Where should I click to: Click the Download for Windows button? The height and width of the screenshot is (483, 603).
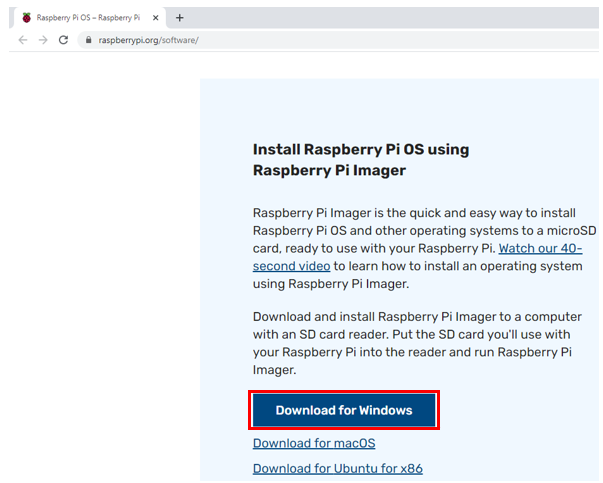click(344, 410)
